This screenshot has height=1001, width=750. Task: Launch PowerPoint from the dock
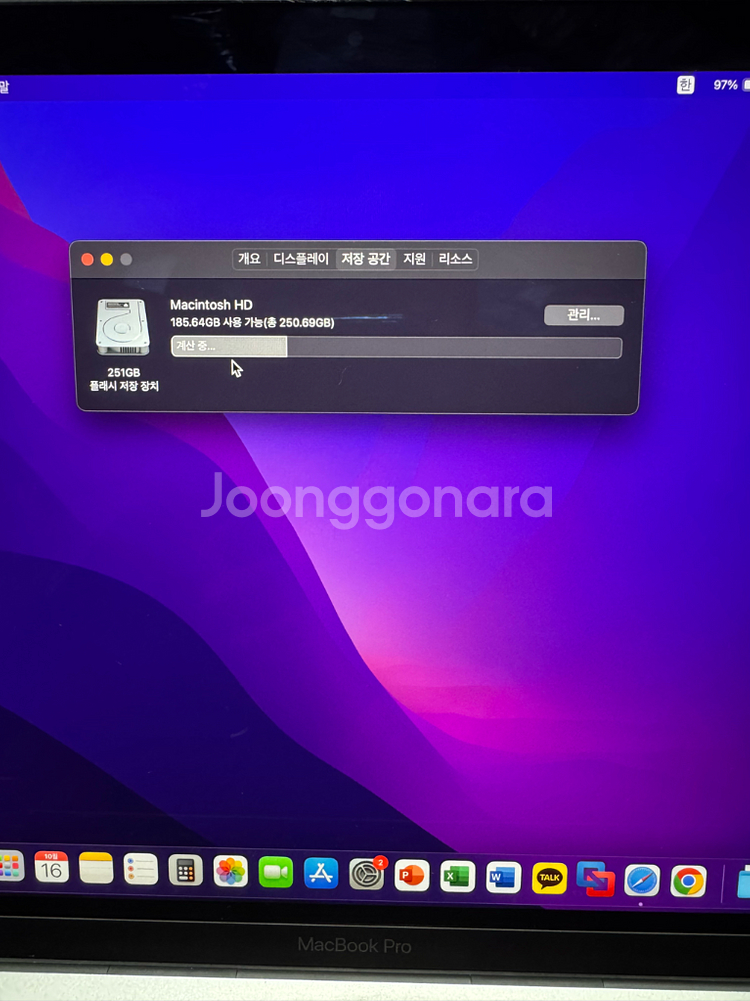(x=412, y=876)
